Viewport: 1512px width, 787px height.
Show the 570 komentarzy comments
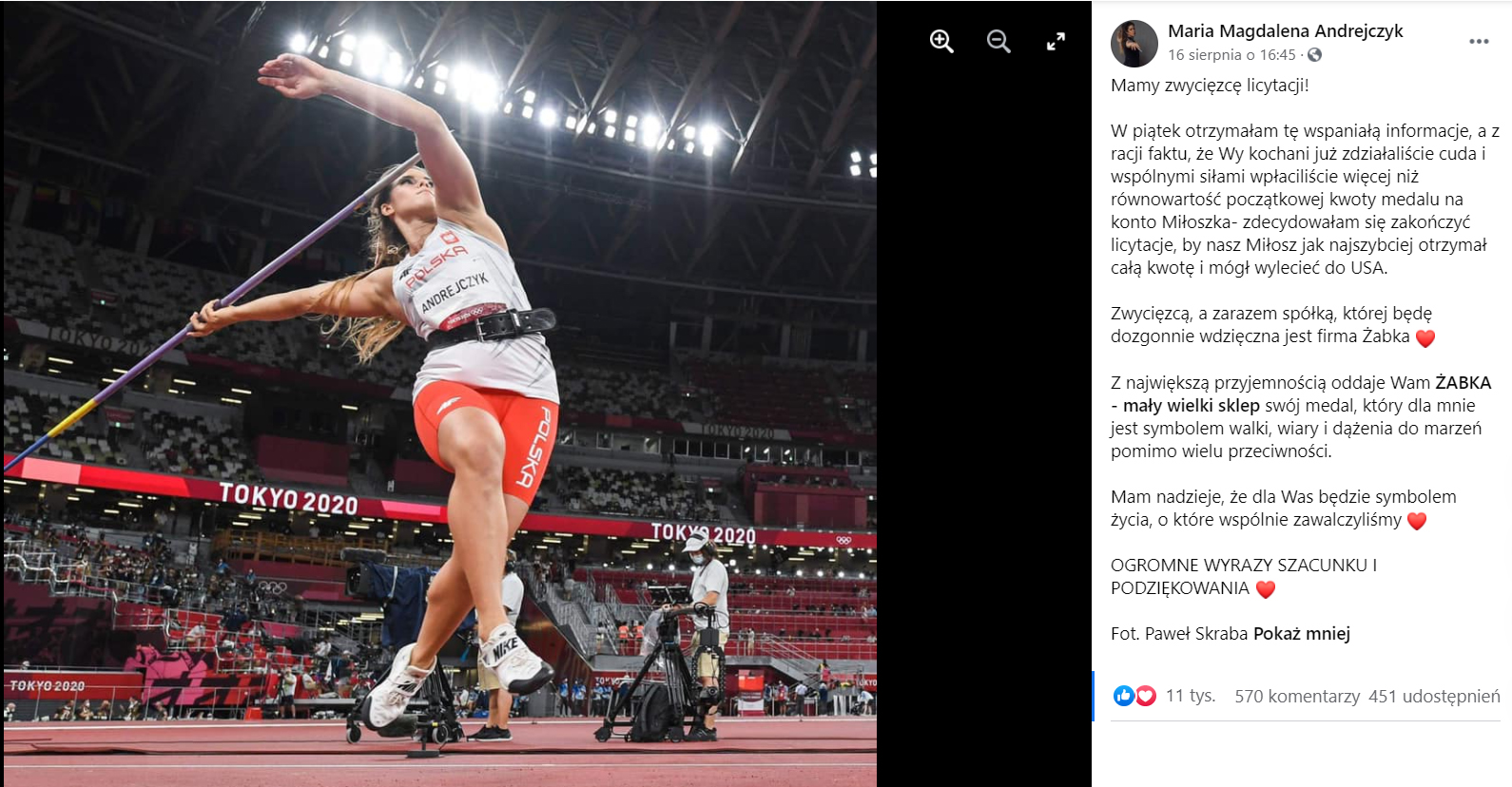1297,697
